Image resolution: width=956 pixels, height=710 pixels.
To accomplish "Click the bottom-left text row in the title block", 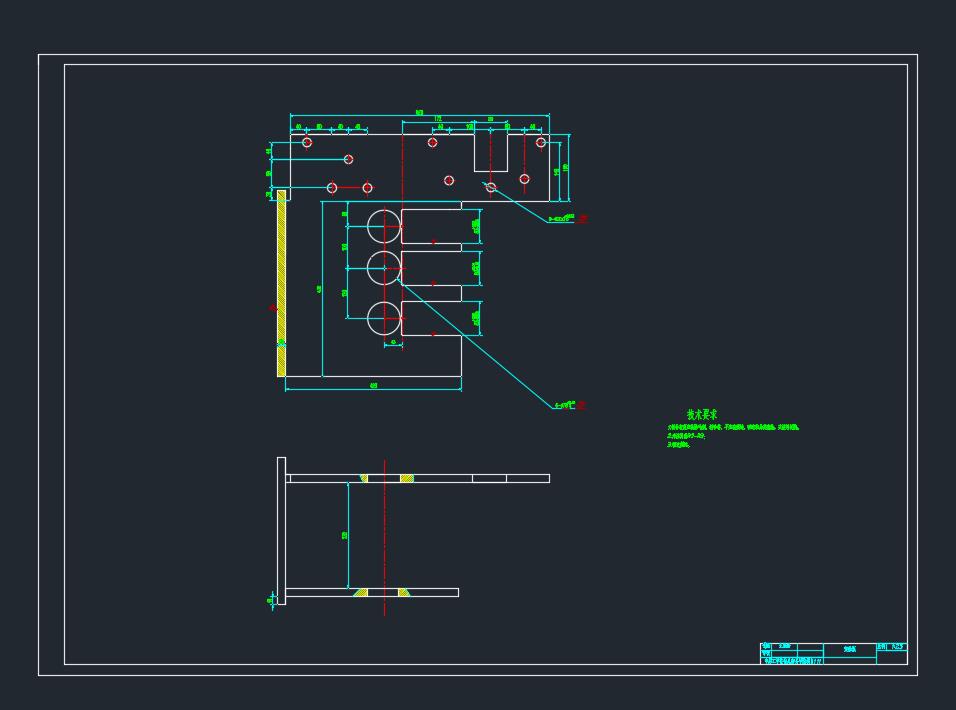I will 792,660.
